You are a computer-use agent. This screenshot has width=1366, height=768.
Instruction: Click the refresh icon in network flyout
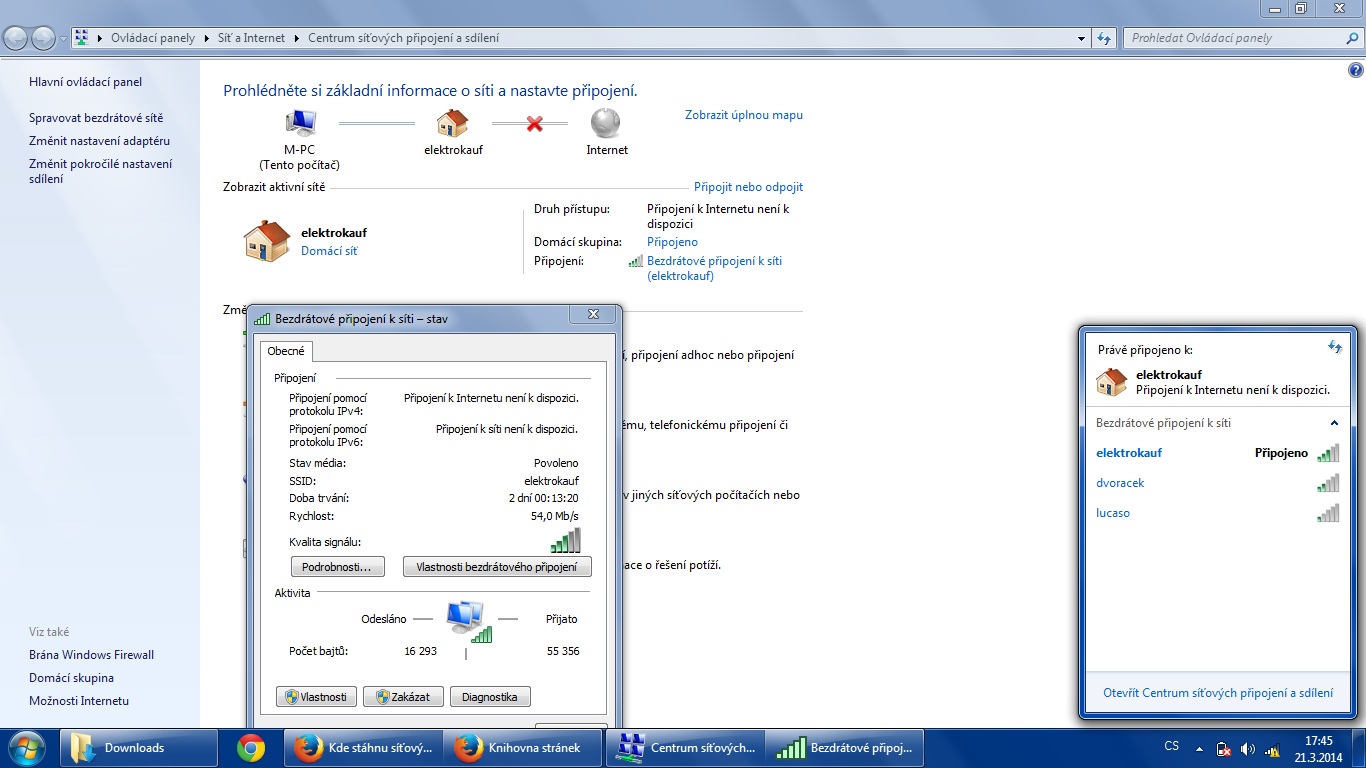[1334, 347]
